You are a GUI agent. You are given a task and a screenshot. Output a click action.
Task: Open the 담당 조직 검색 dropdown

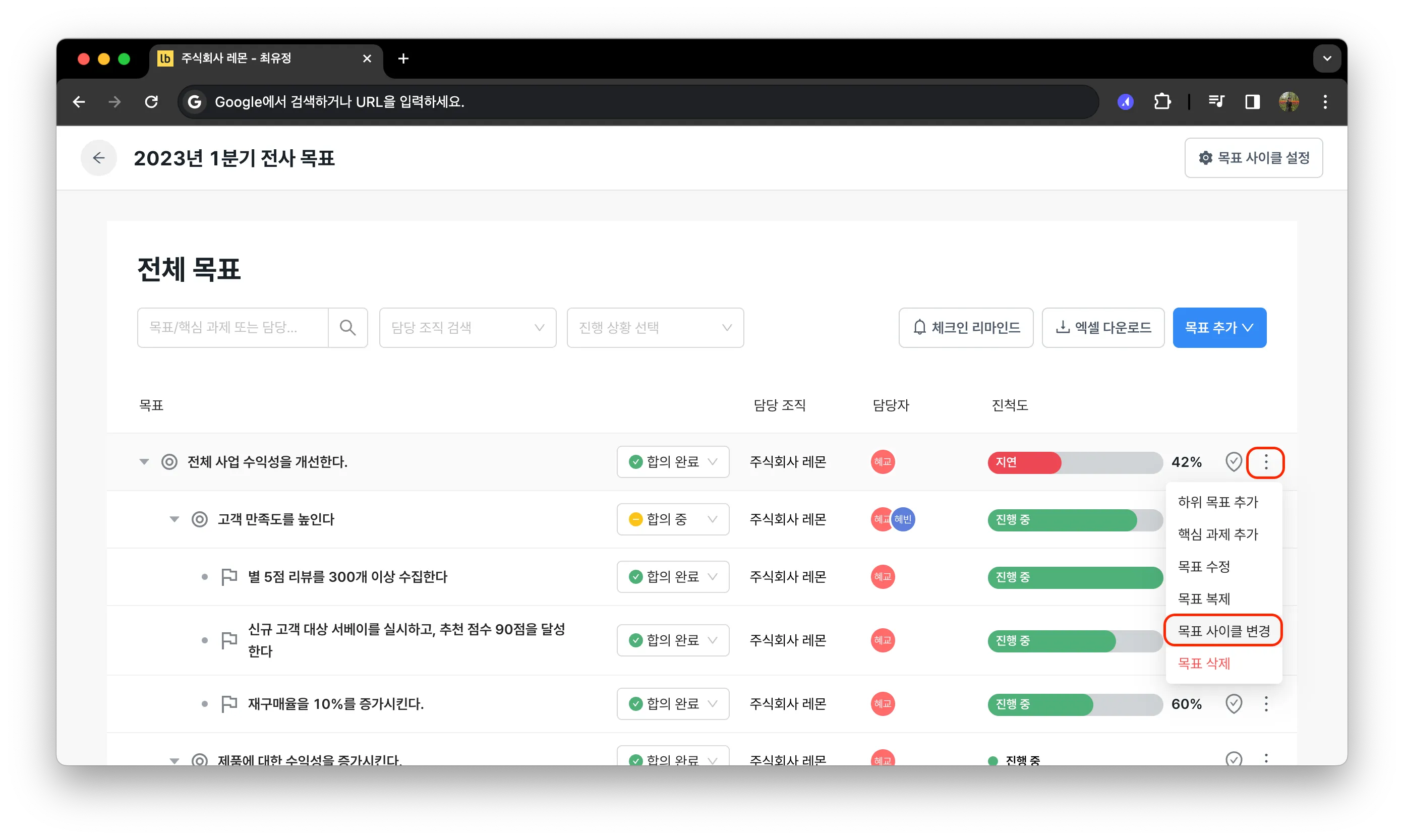467,328
